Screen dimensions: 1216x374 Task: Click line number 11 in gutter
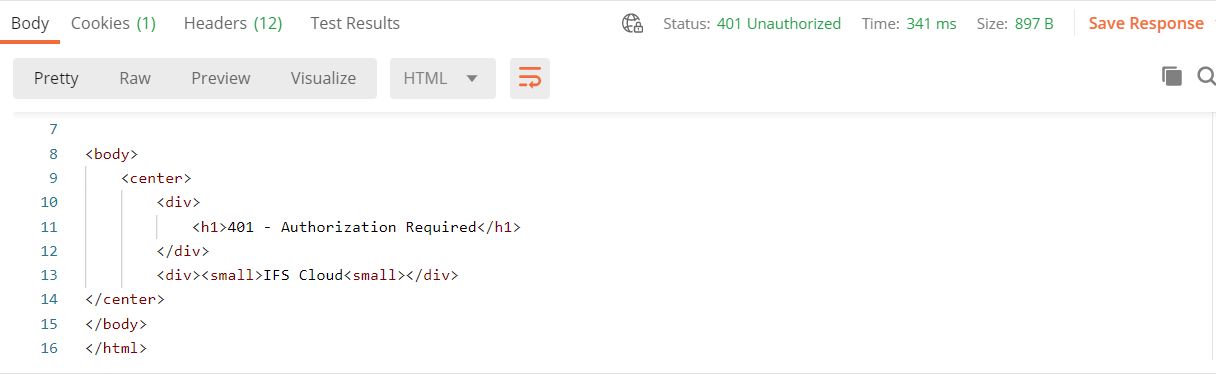click(x=49, y=227)
